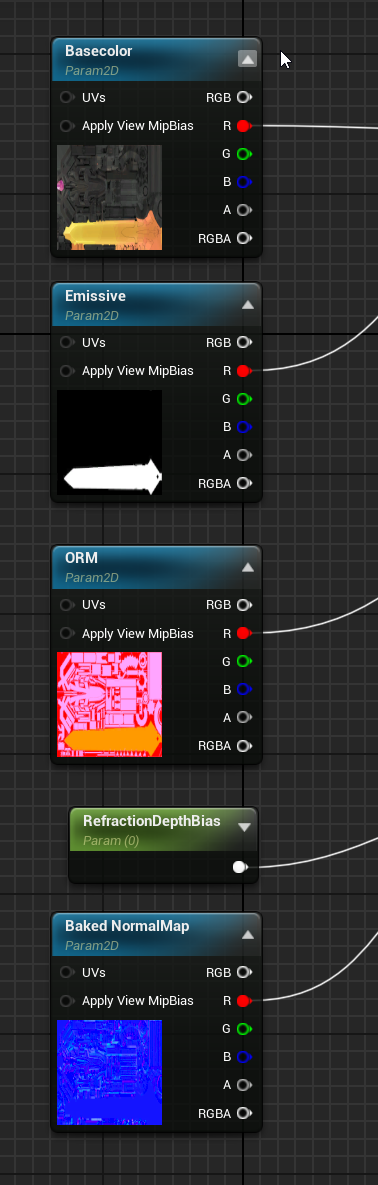
Task: Click the red R output pin on Basecolor
Action: (x=243, y=125)
